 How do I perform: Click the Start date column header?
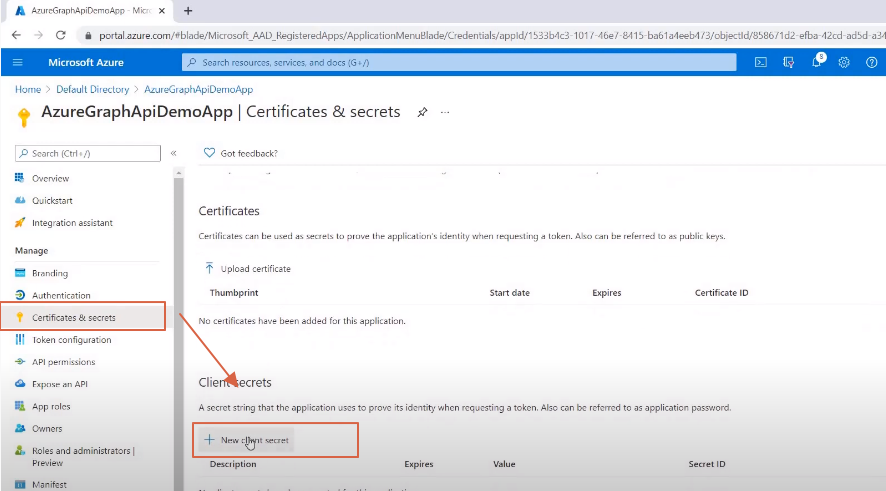(510, 293)
